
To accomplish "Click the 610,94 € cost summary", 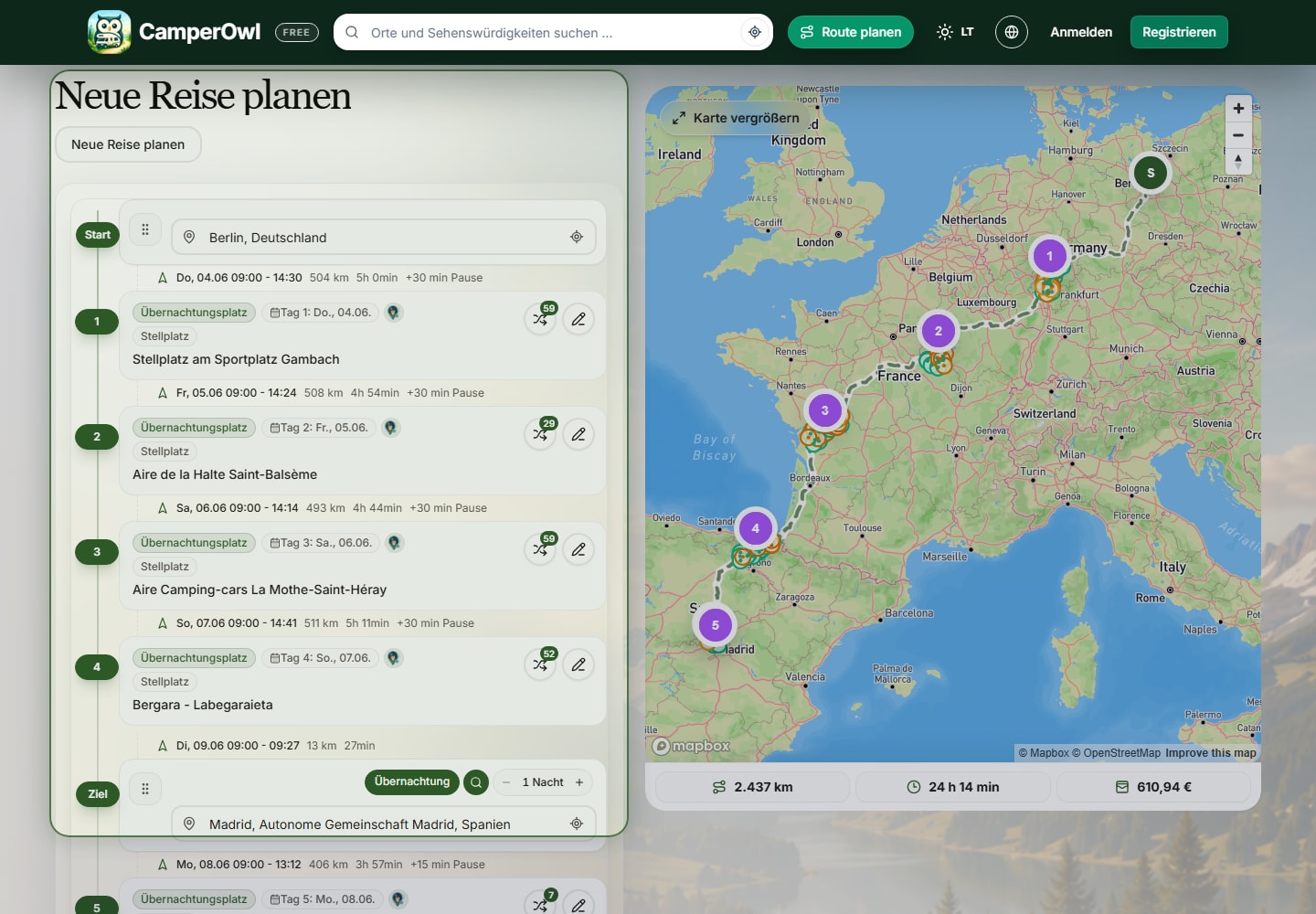I will coord(1153,787).
